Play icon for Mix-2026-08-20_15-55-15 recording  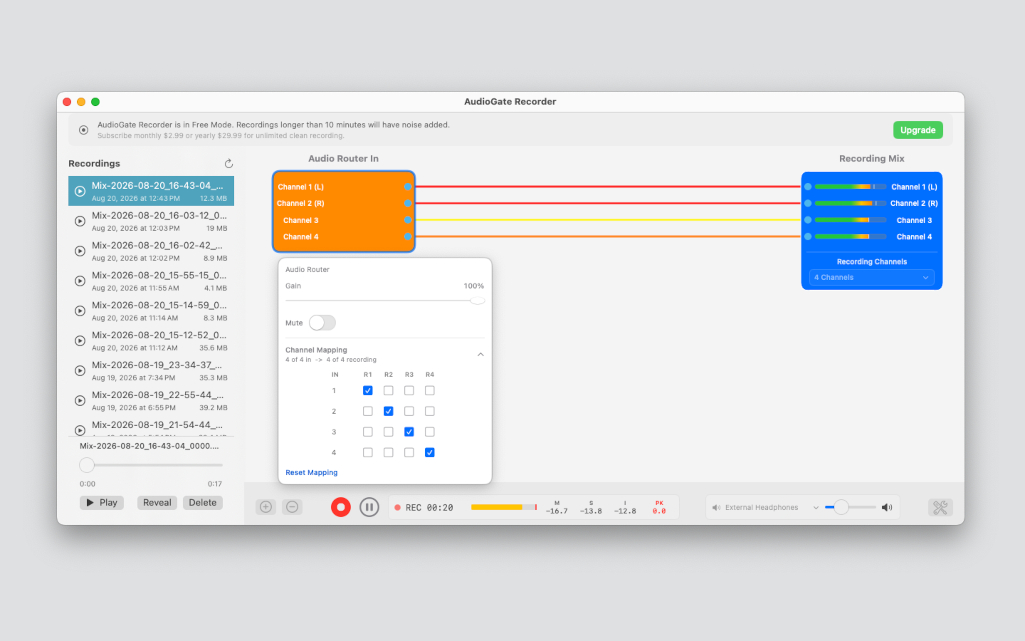point(80,281)
